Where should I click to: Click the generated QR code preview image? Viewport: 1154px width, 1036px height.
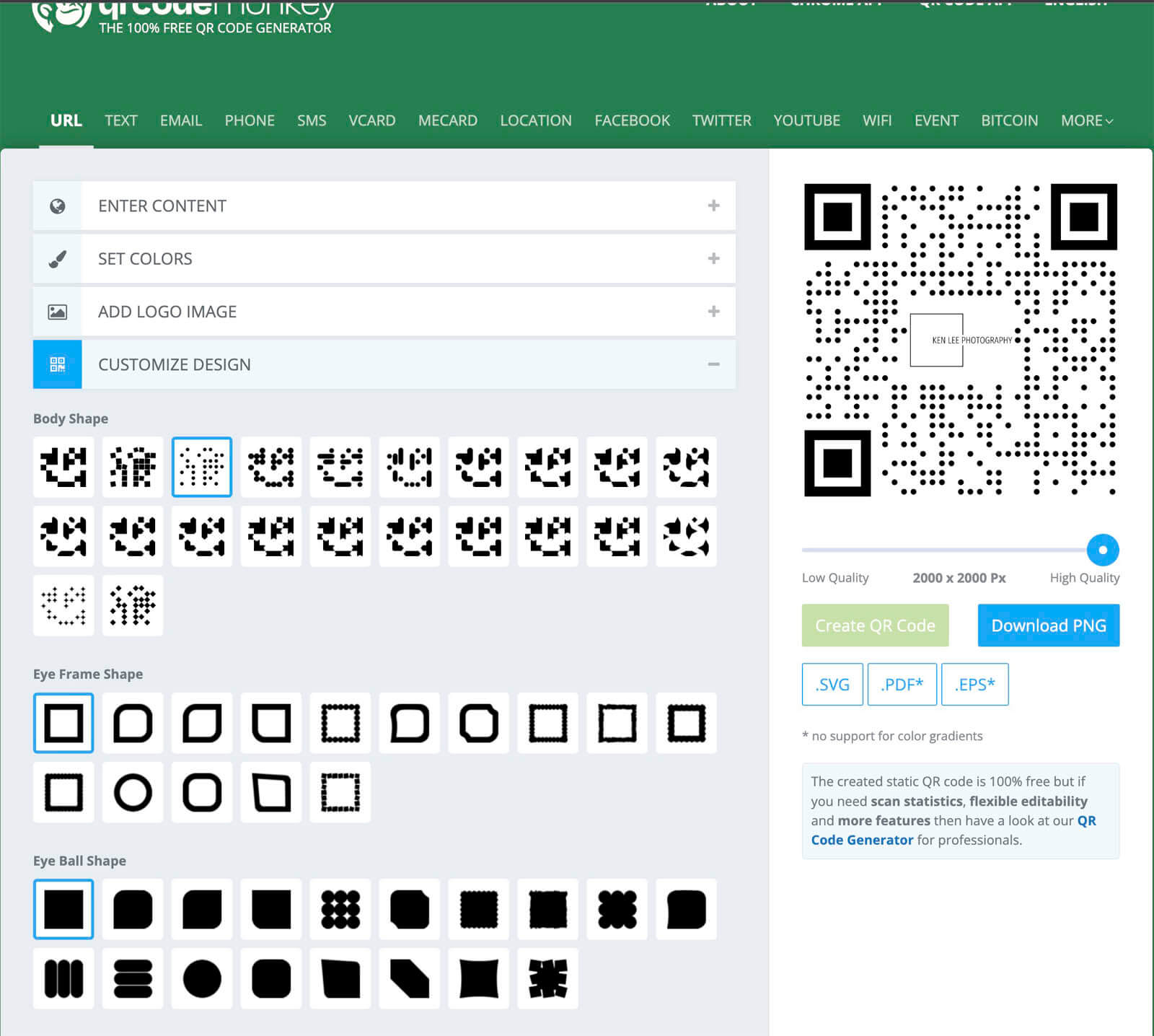[x=960, y=340]
